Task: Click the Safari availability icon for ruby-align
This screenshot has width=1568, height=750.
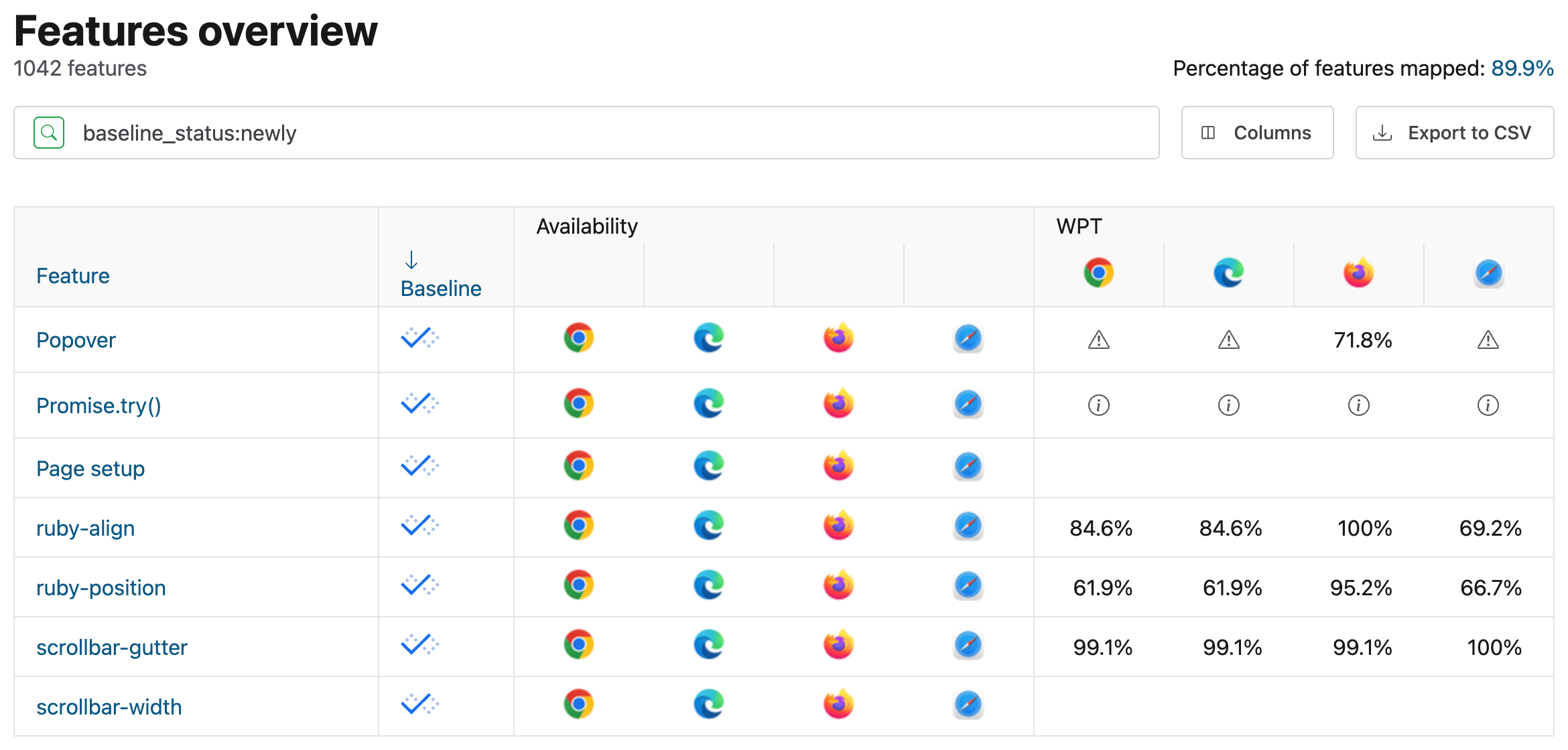Action: coord(969,526)
